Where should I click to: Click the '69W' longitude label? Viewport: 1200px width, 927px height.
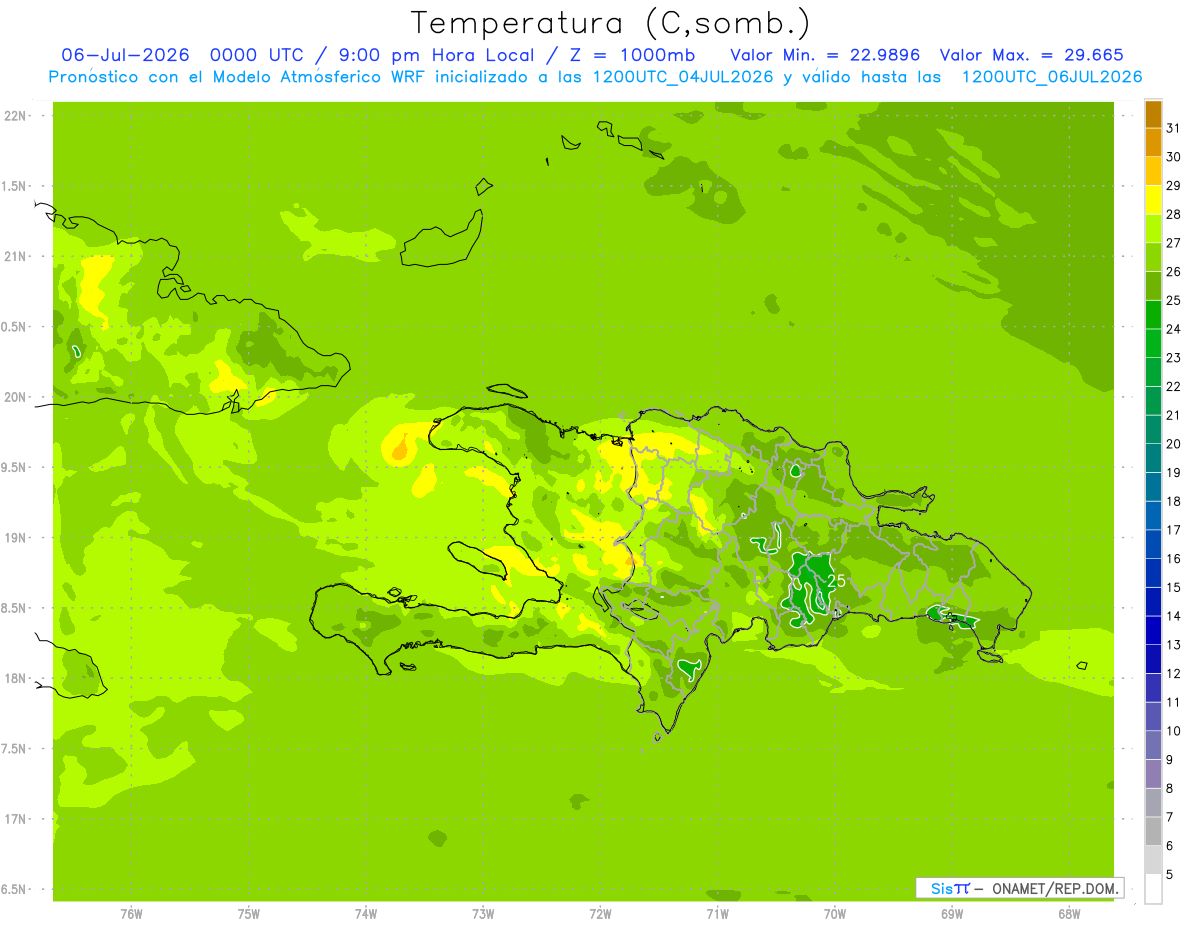click(952, 913)
